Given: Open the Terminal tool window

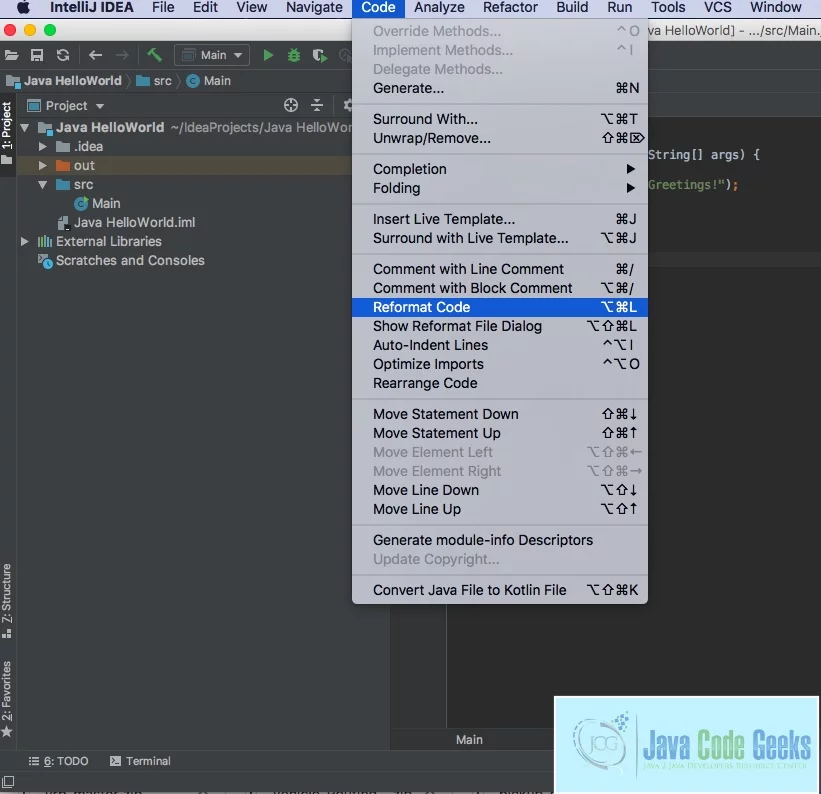Looking at the screenshot, I should [140, 761].
